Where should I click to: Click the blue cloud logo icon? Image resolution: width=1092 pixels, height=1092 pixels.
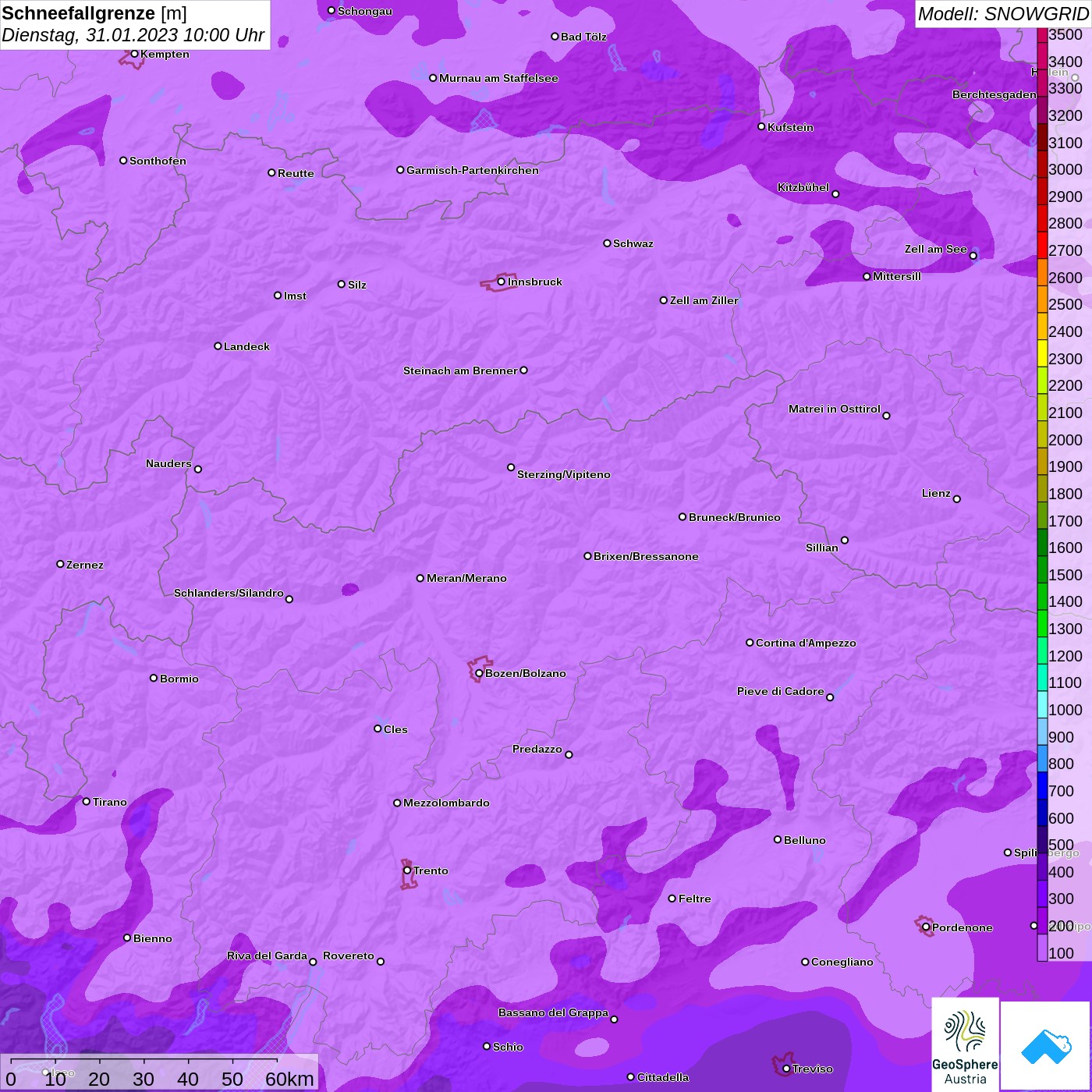tap(1045, 1046)
